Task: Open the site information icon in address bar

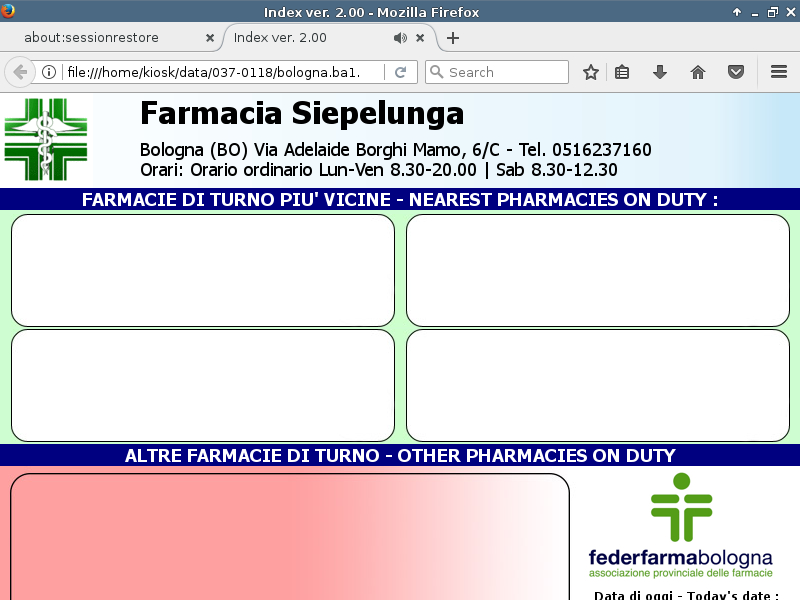Action: point(48,72)
